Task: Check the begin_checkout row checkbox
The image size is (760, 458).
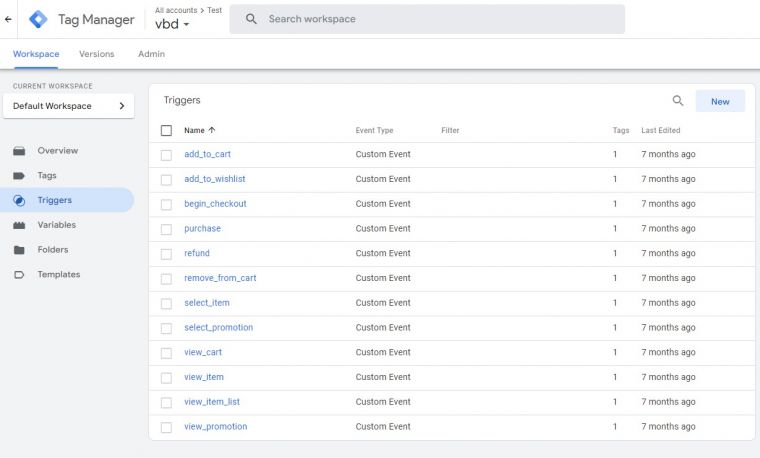Action: [x=166, y=204]
